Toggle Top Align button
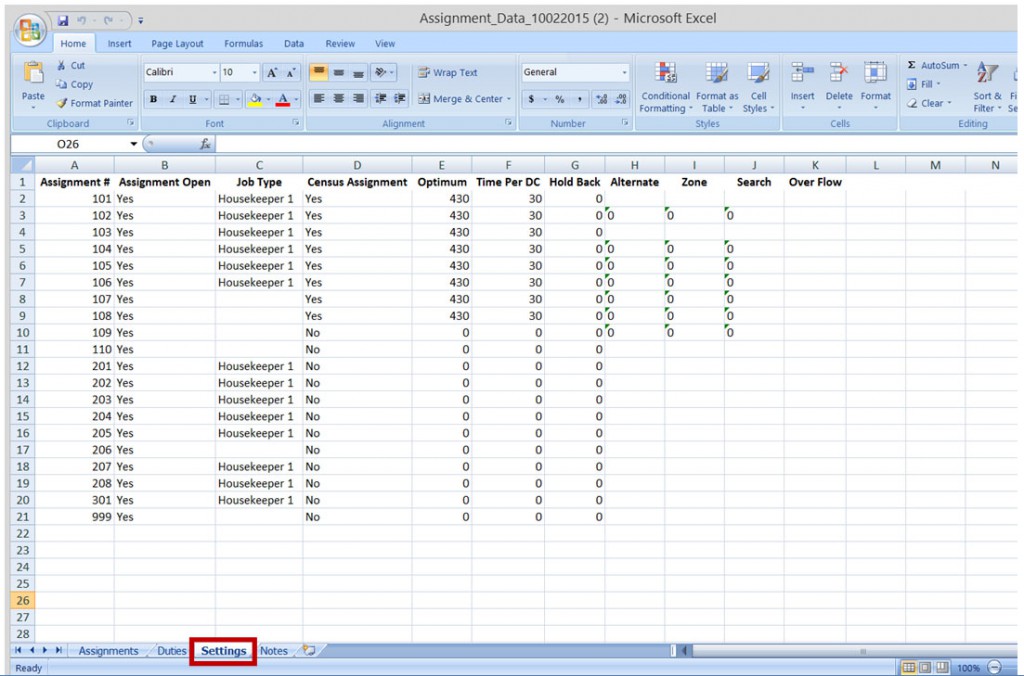This screenshot has width=1024, height=676. pos(319,72)
